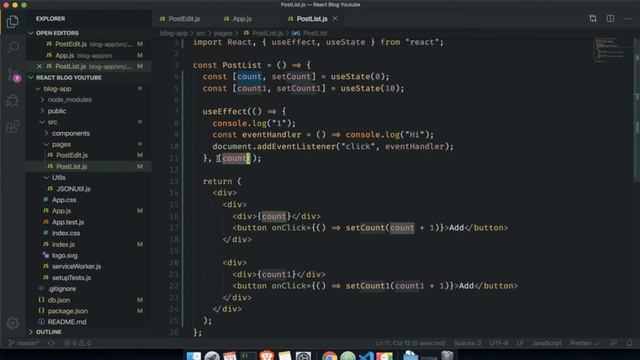
Task: Open Source Control view with pending badge
Action: click(x=13, y=75)
